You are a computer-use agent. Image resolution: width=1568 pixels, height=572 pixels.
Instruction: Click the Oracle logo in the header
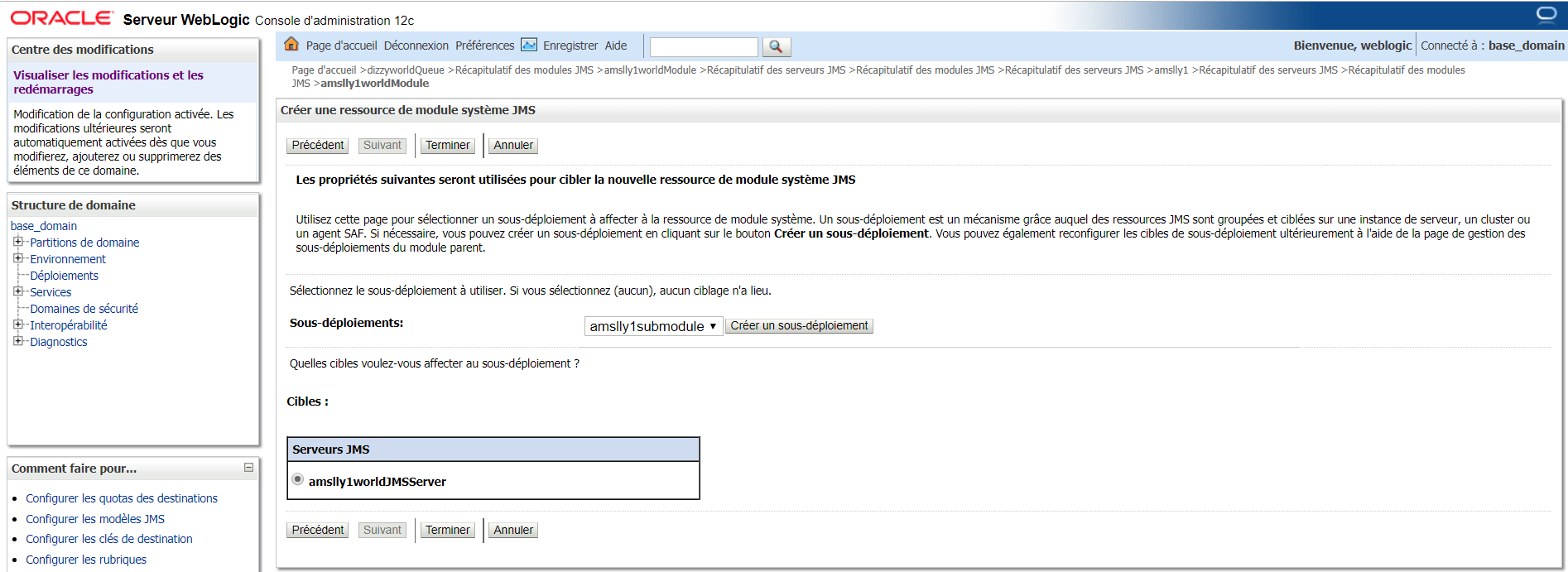[62, 18]
